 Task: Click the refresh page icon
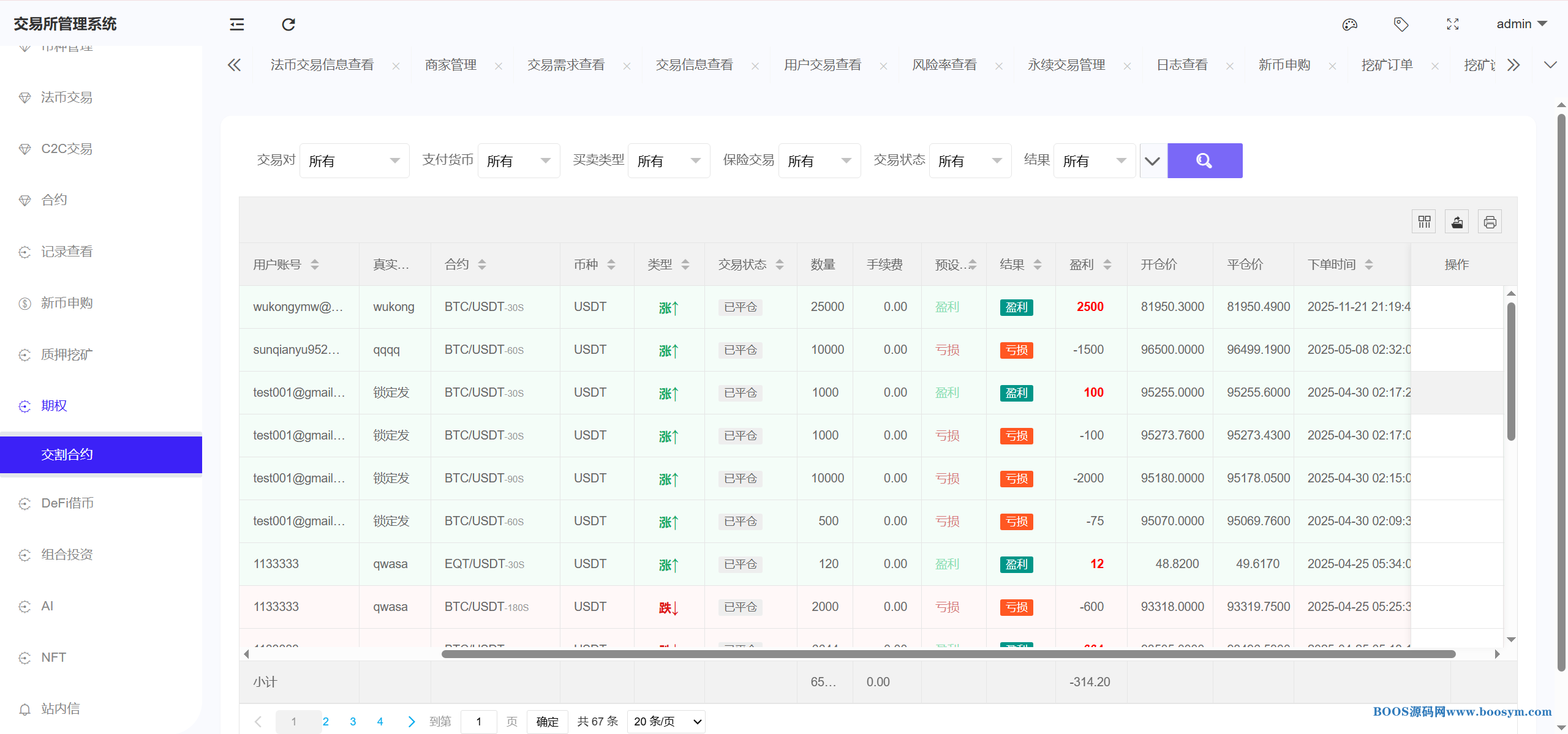(288, 24)
